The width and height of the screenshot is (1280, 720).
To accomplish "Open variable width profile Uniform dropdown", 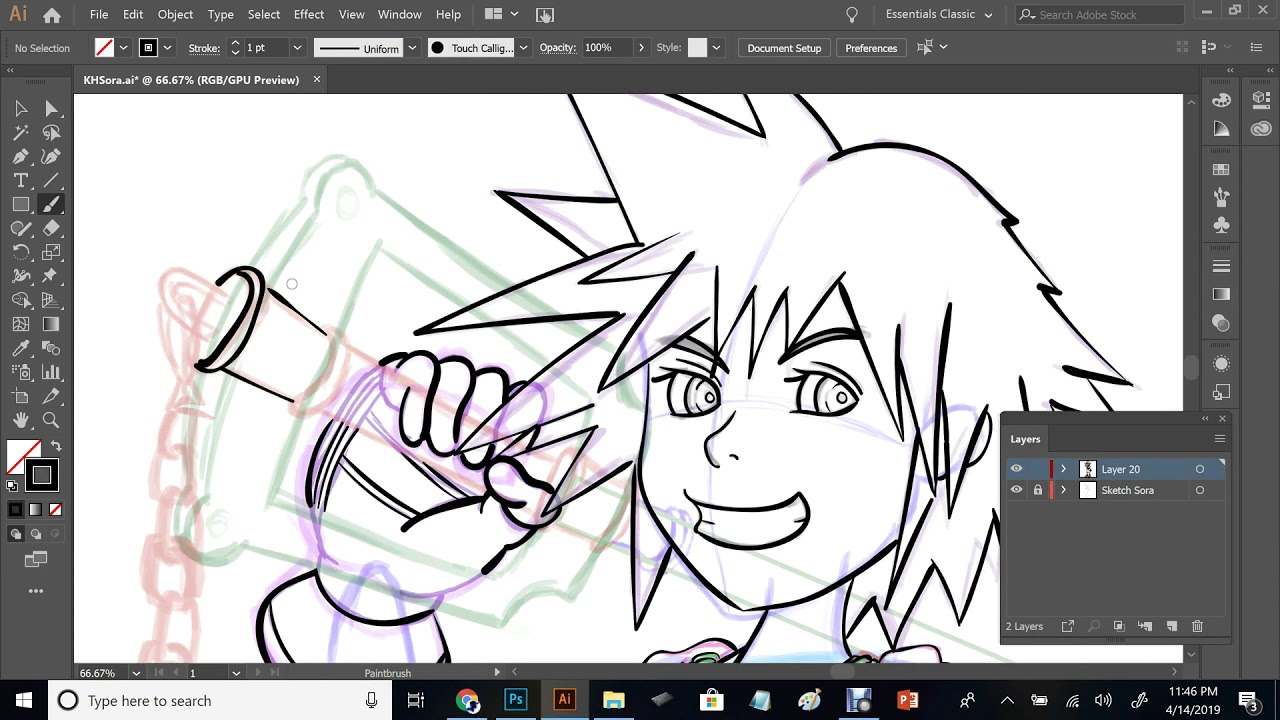I will [411, 48].
